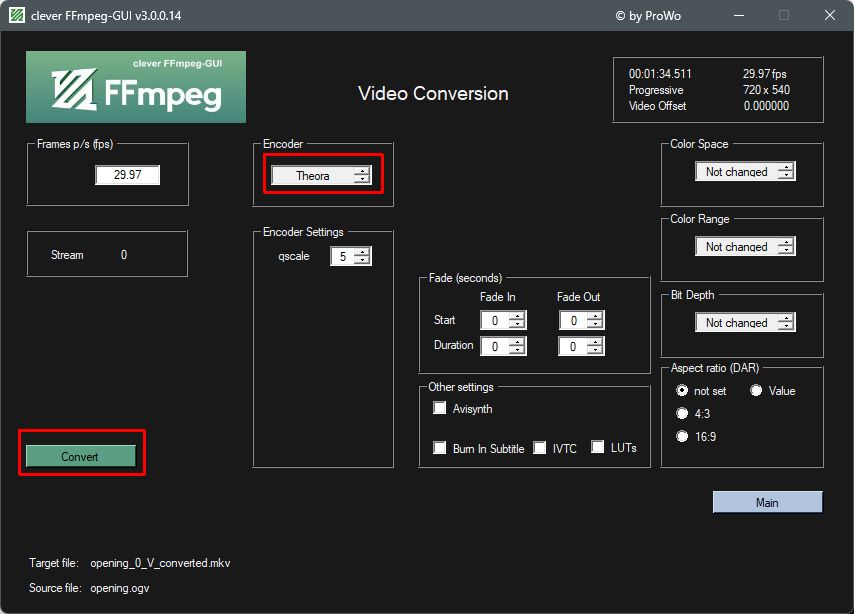Click the 720 x 540 resolution text
Viewport: 854px width, 614px height.
point(766,89)
